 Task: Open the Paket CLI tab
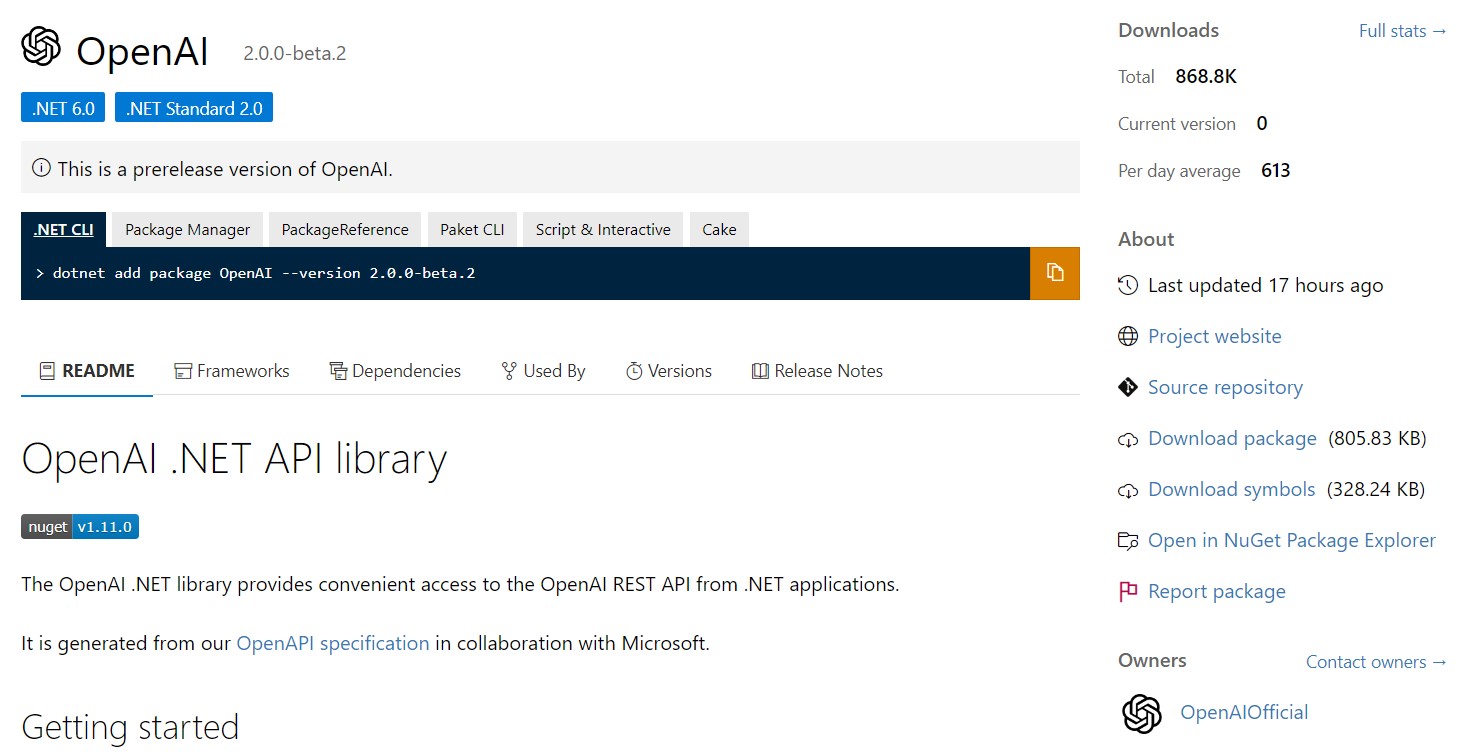click(472, 230)
